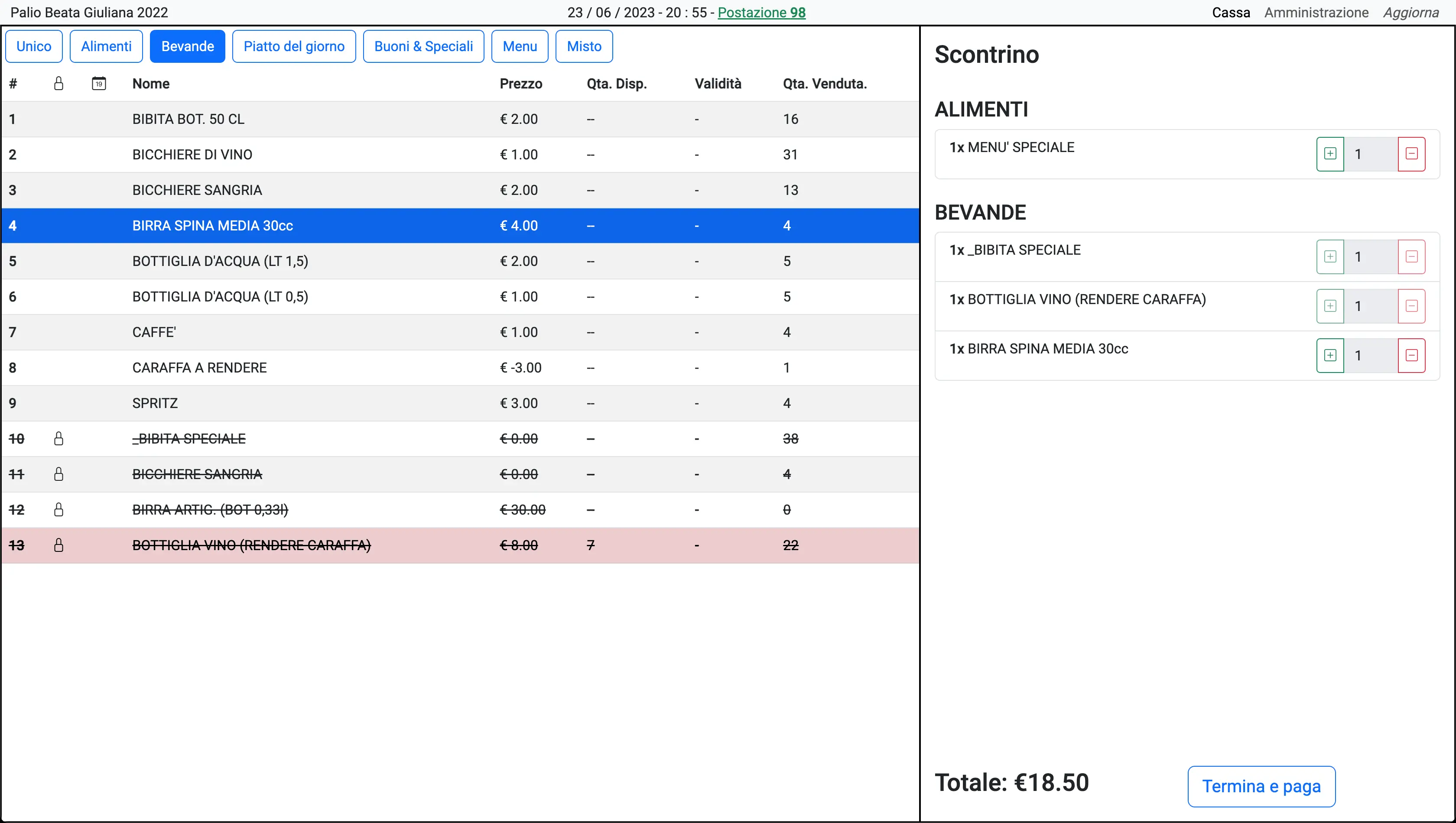Open the Amministrazione menu
Screen dimensions: 1456x823
pos(1316,13)
